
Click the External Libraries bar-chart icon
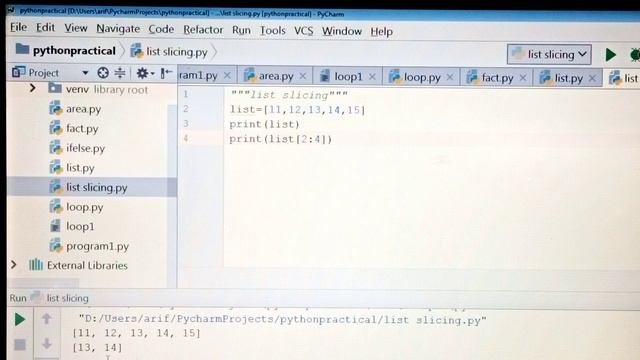36,265
